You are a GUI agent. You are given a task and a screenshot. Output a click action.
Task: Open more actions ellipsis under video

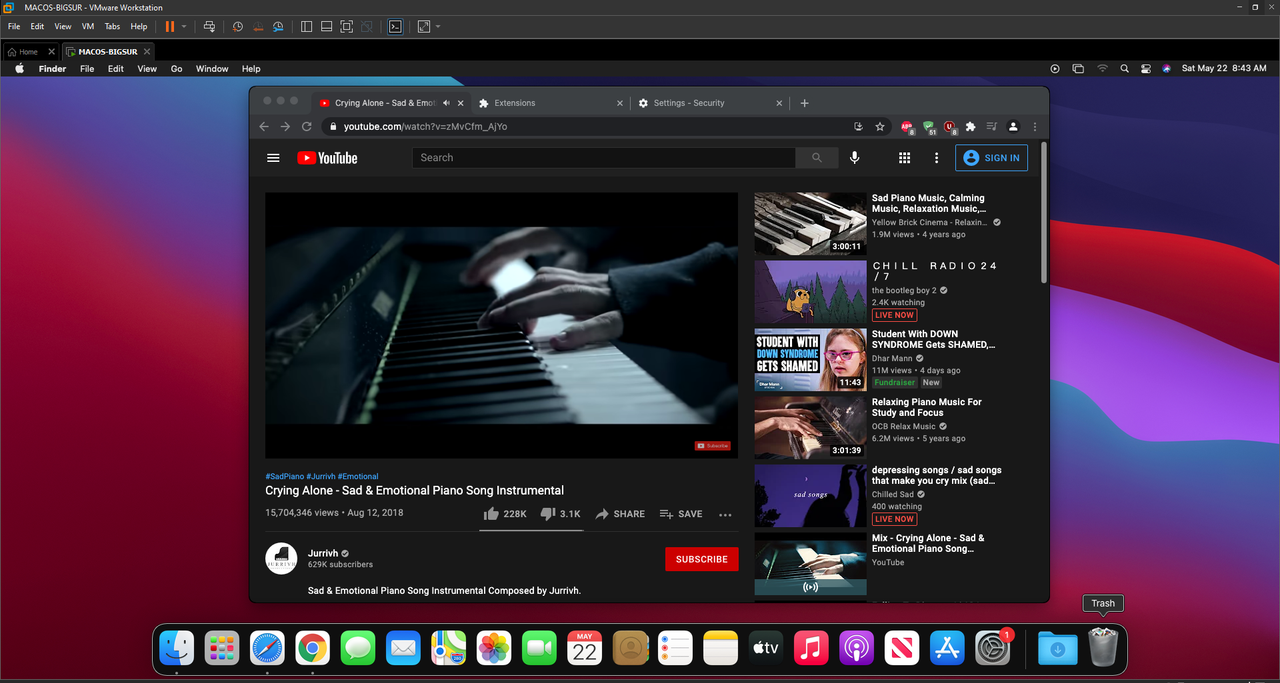click(x=725, y=515)
